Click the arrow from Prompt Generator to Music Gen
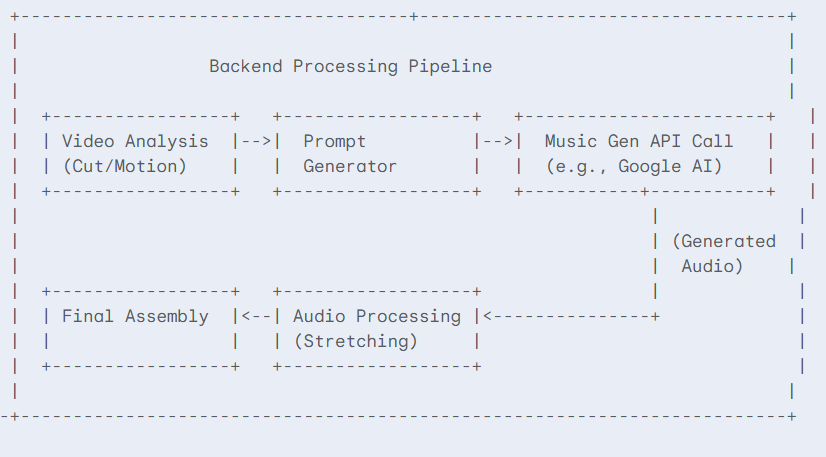 [498, 142]
